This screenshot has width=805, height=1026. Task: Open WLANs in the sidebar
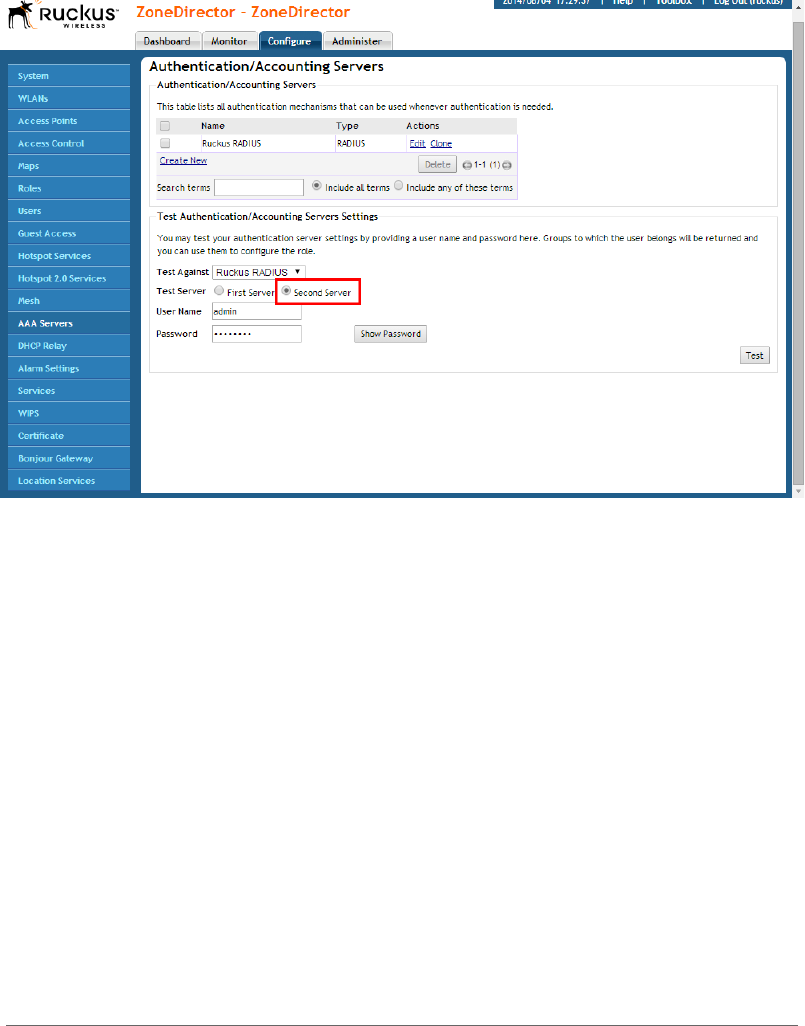click(69, 98)
